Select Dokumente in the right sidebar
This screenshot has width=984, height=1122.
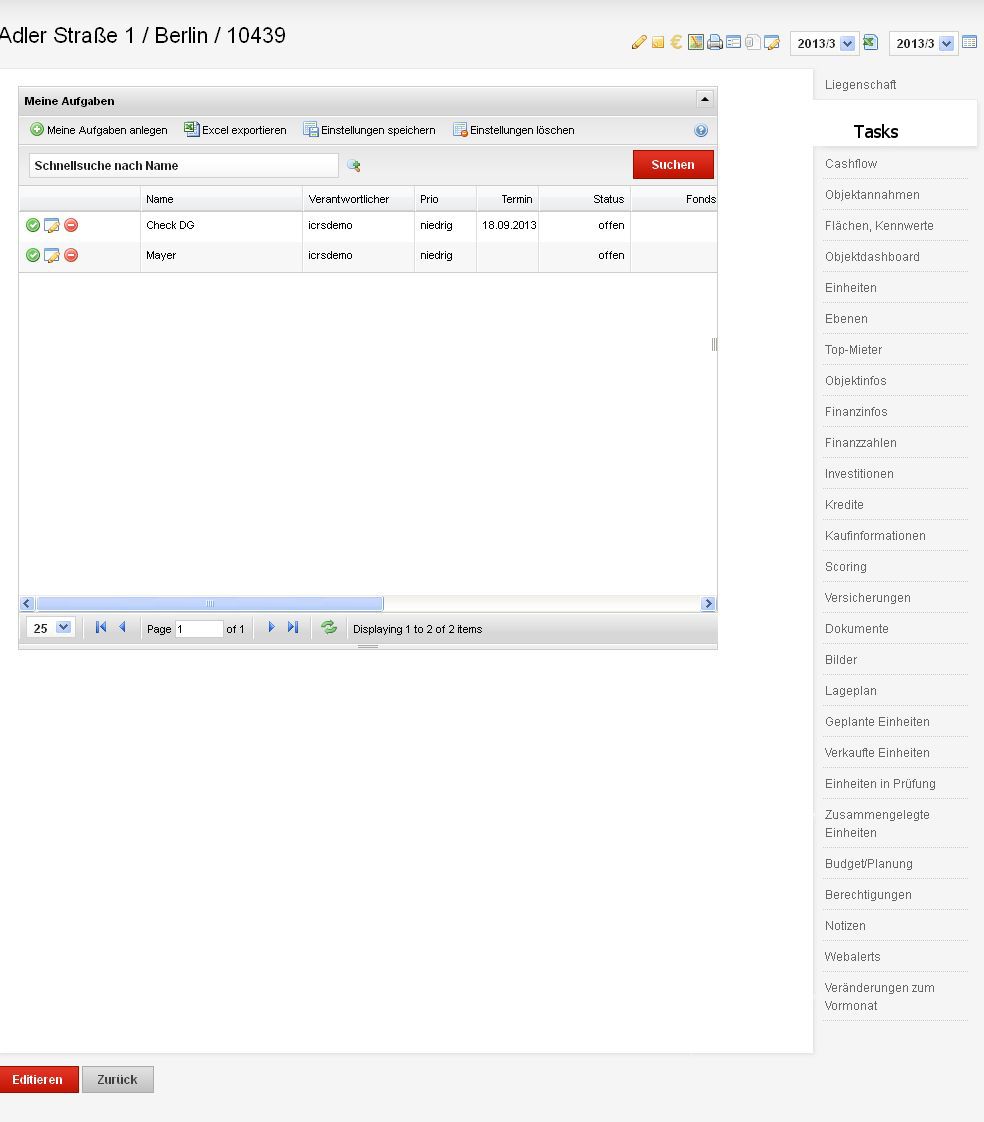coord(857,629)
